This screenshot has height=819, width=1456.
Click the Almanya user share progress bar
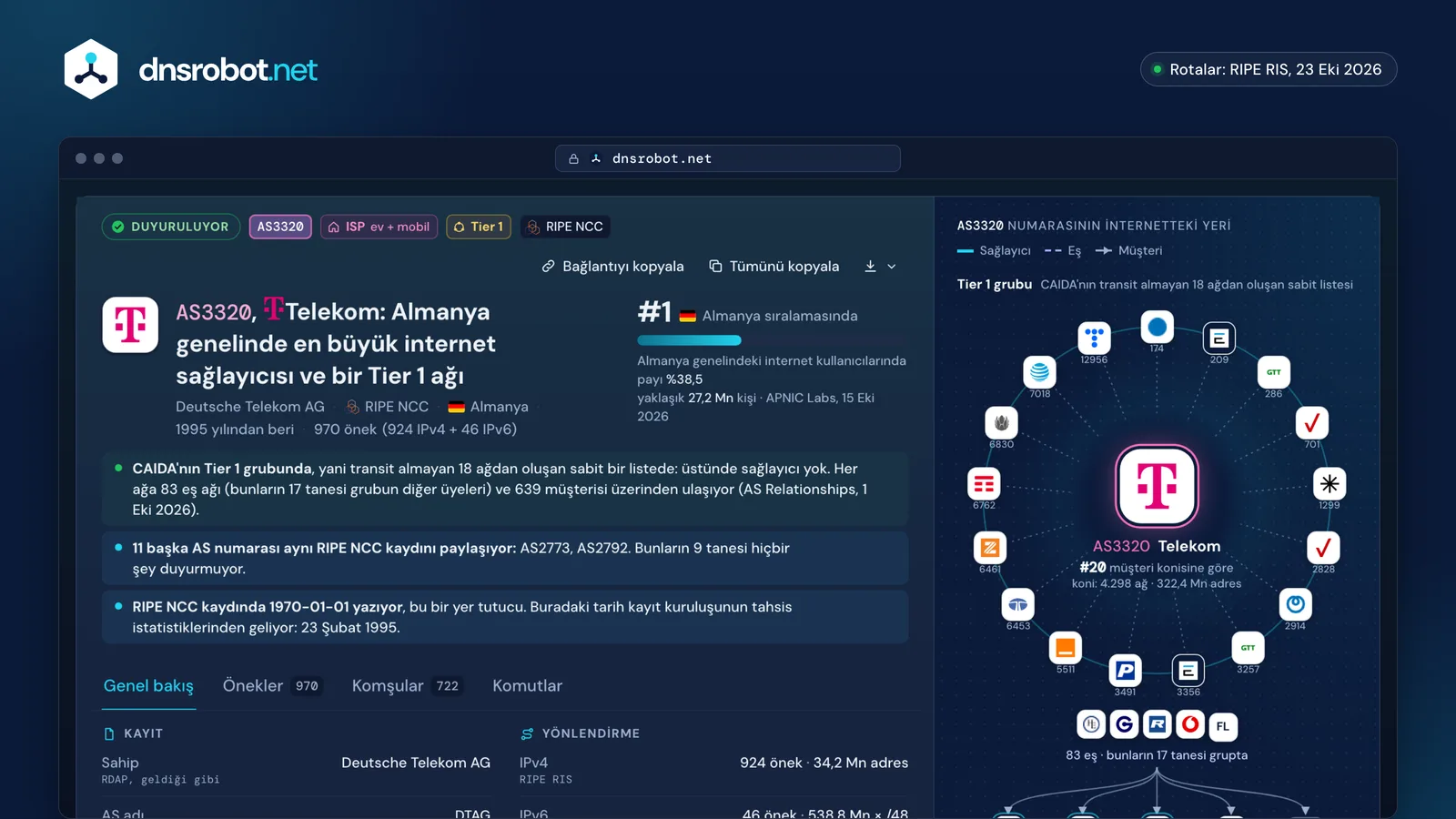tap(772, 340)
